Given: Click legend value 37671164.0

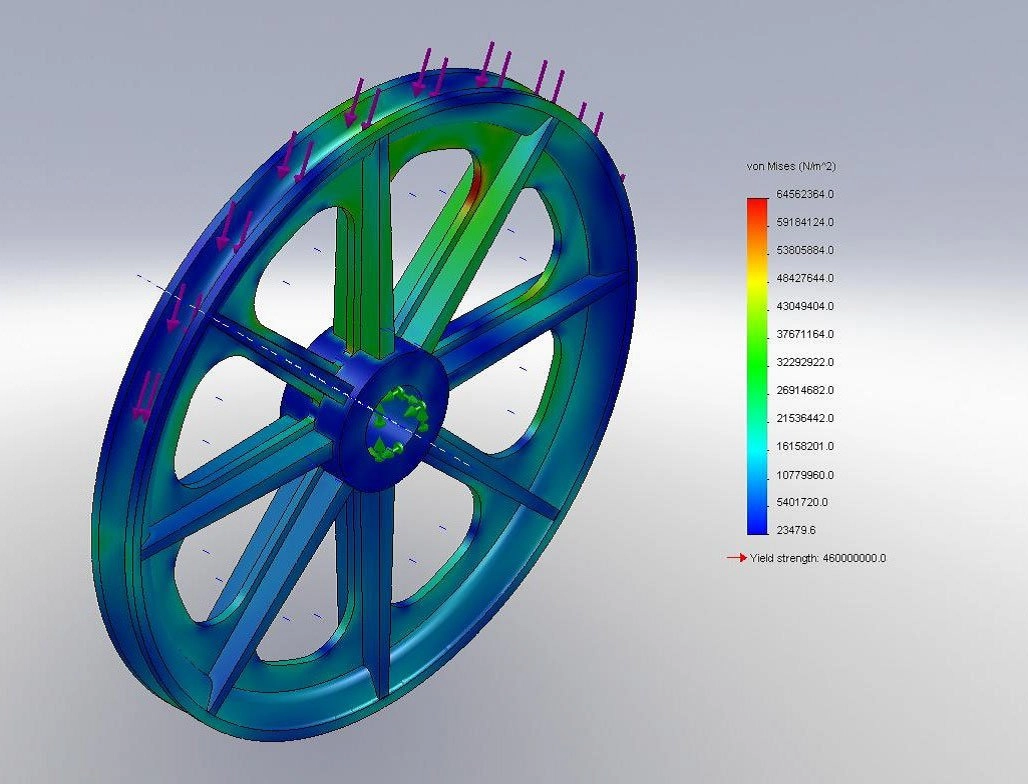Looking at the screenshot, I should coord(805,334).
